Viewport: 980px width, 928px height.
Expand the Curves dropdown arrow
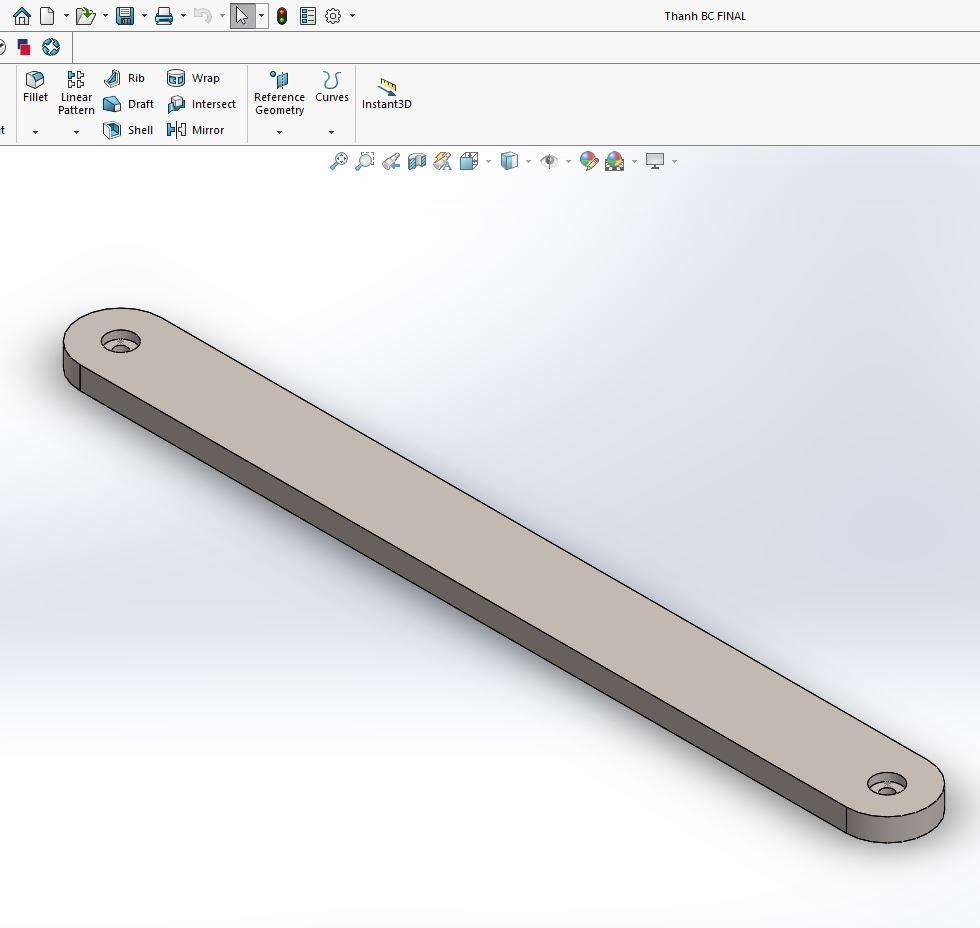(x=331, y=132)
